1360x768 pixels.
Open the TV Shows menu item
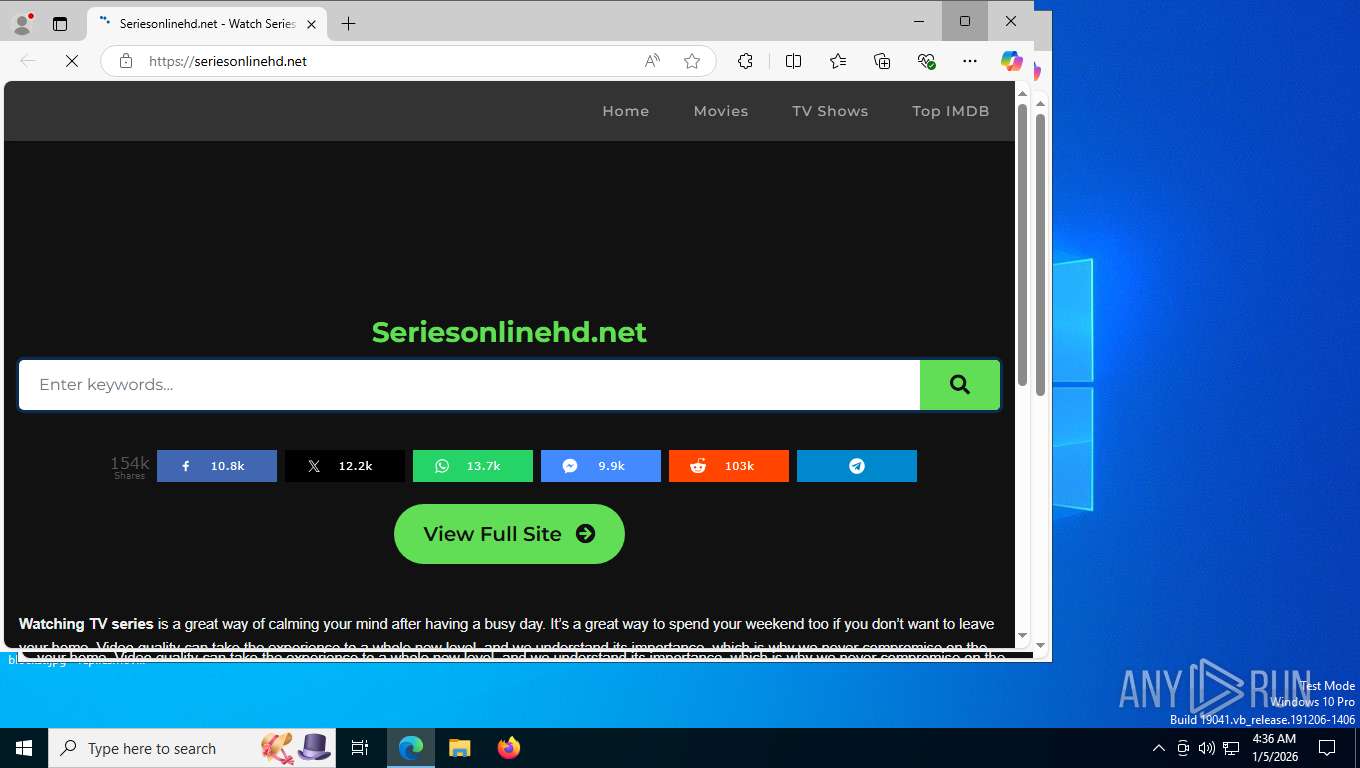pyautogui.click(x=830, y=111)
